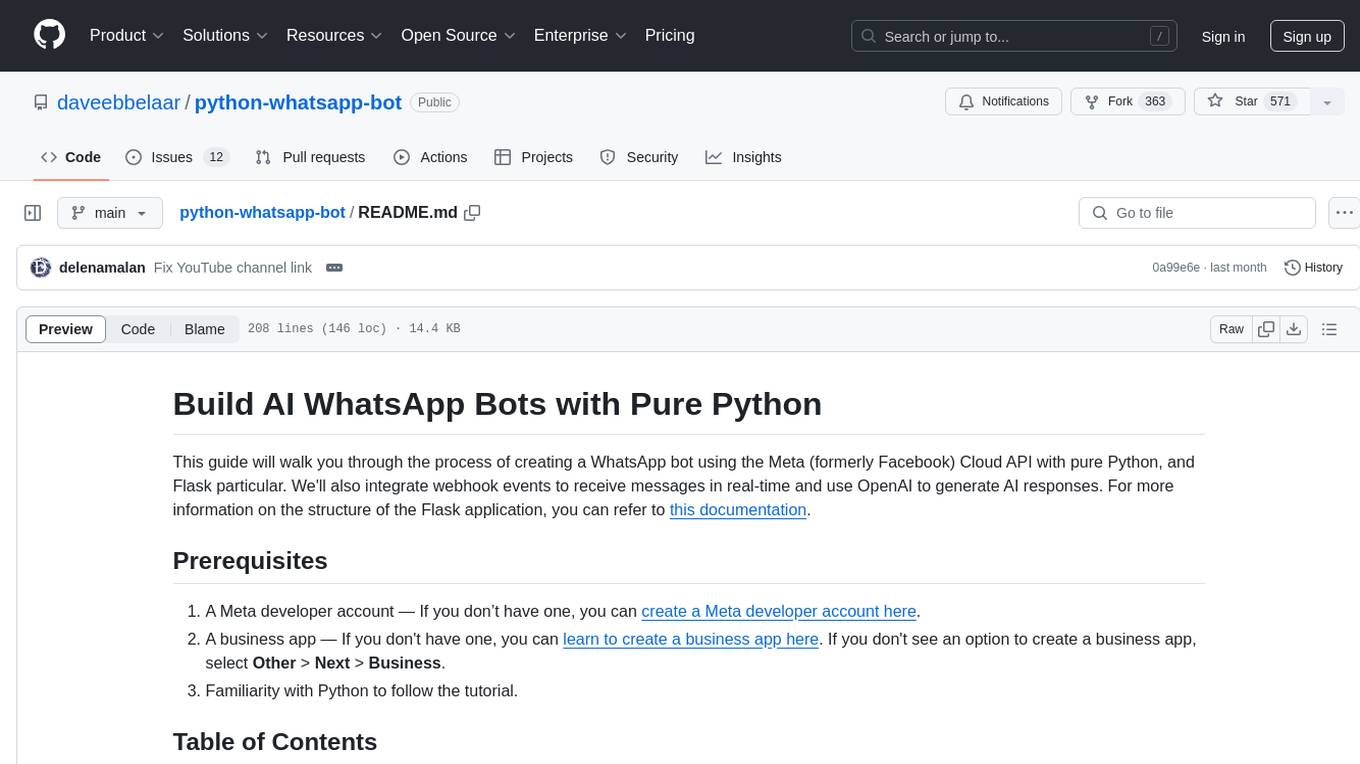Open the Pricing page
The width and height of the screenshot is (1360, 764).
[670, 35]
